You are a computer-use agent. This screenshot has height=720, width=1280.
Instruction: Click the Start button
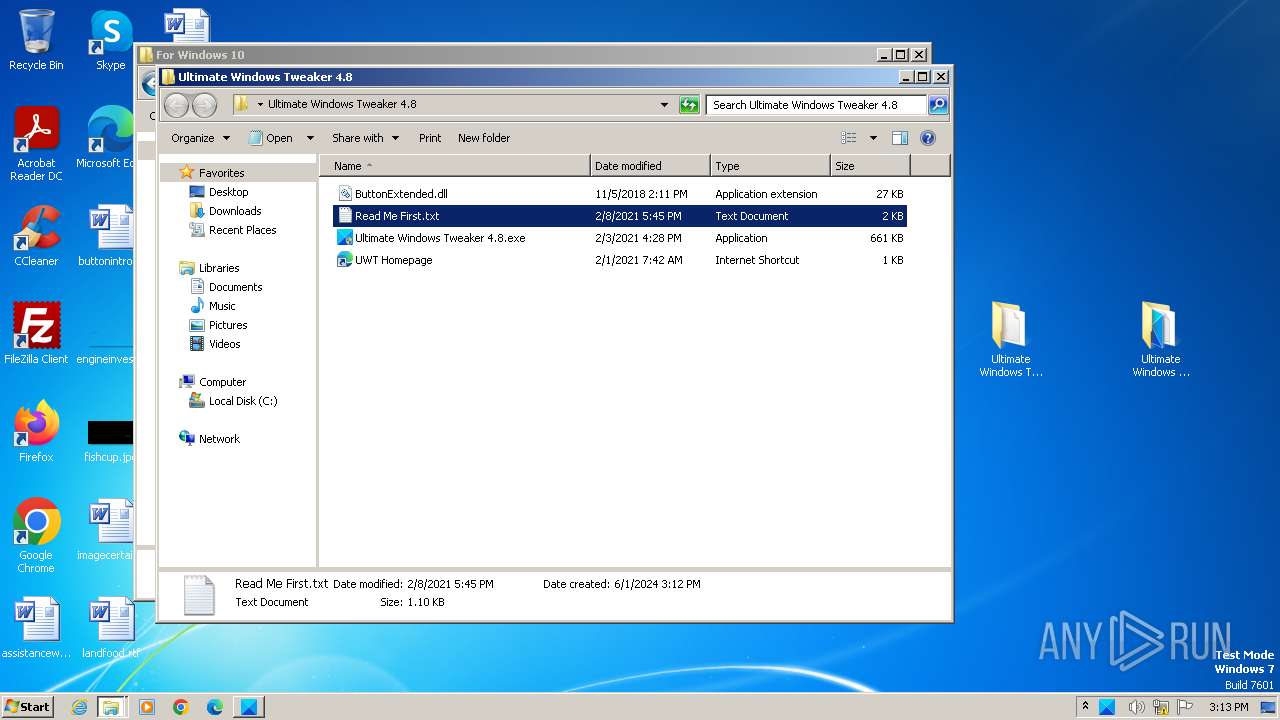pos(27,707)
